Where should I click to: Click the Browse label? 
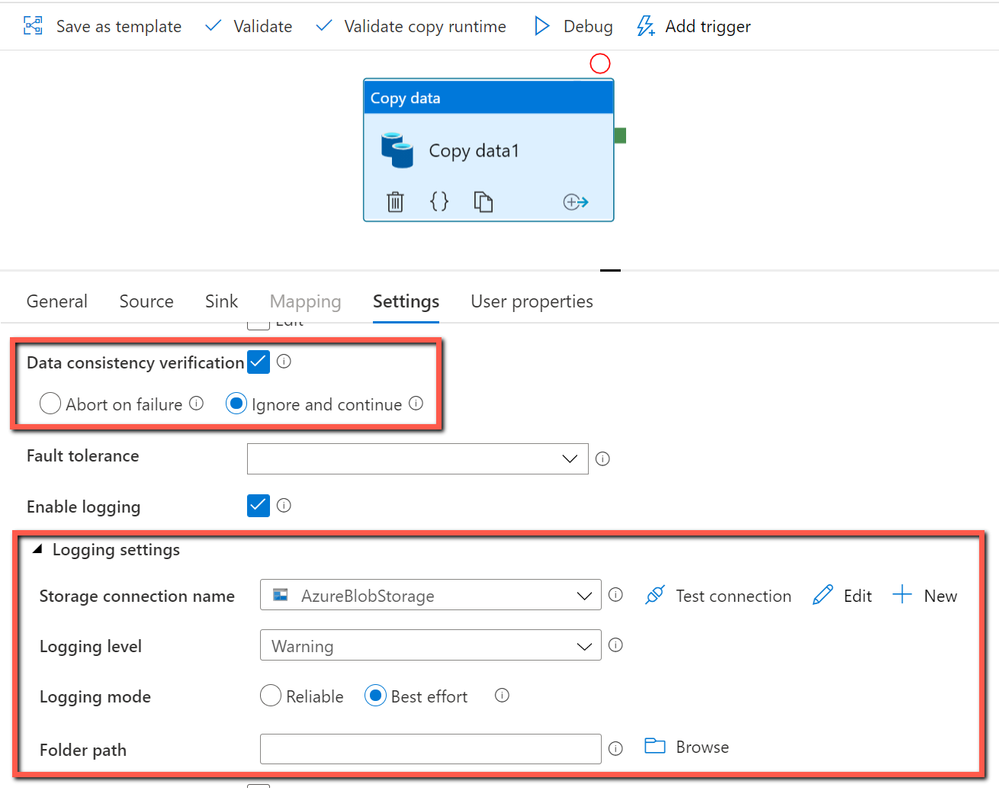[x=702, y=747]
